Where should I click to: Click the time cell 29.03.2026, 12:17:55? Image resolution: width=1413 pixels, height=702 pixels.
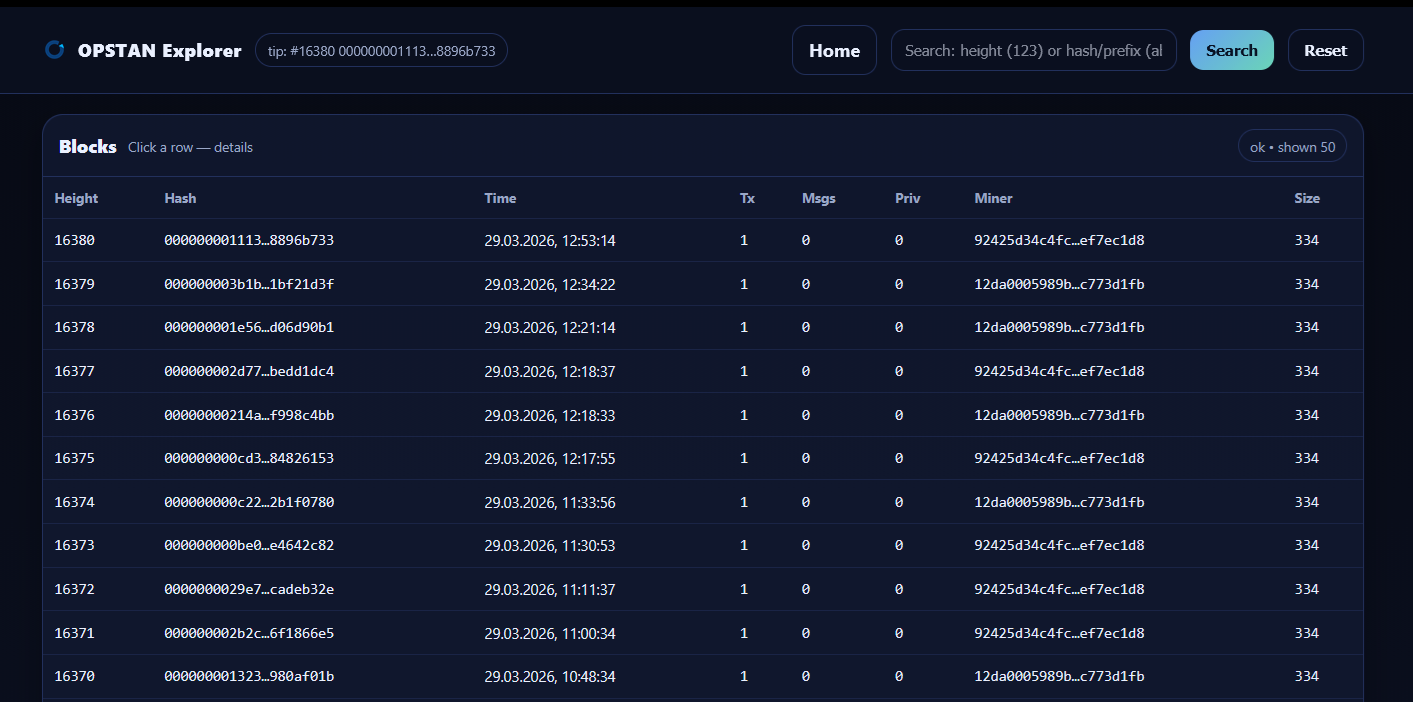(x=549, y=458)
